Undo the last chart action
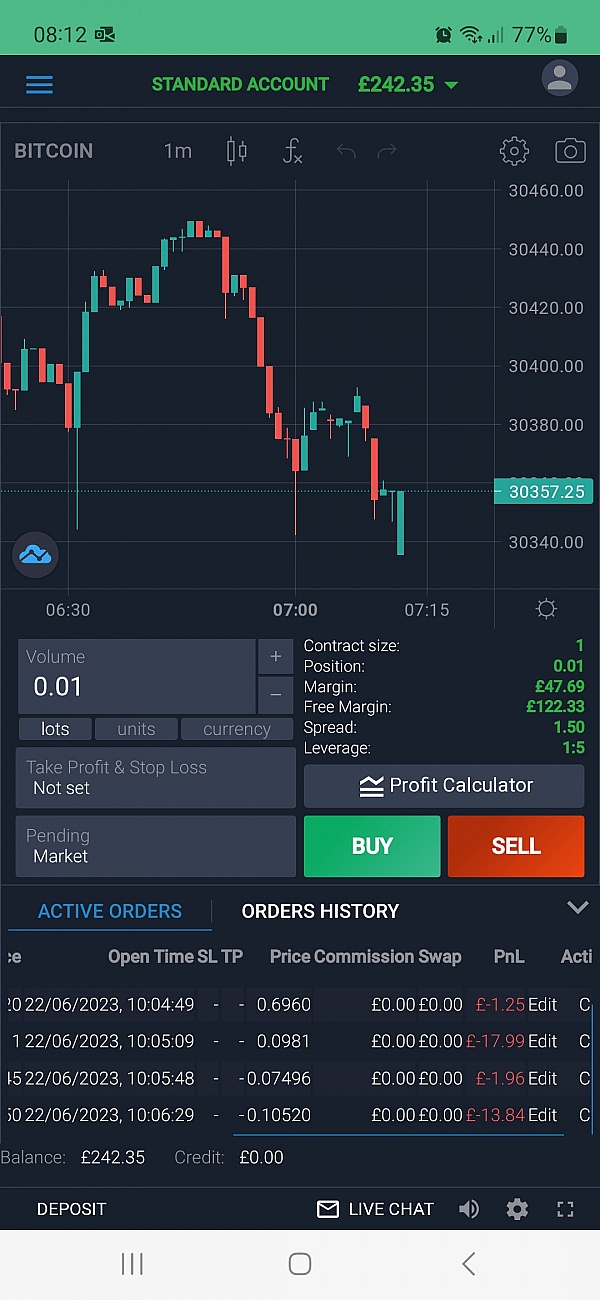600x1300 pixels. pyautogui.click(x=346, y=151)
